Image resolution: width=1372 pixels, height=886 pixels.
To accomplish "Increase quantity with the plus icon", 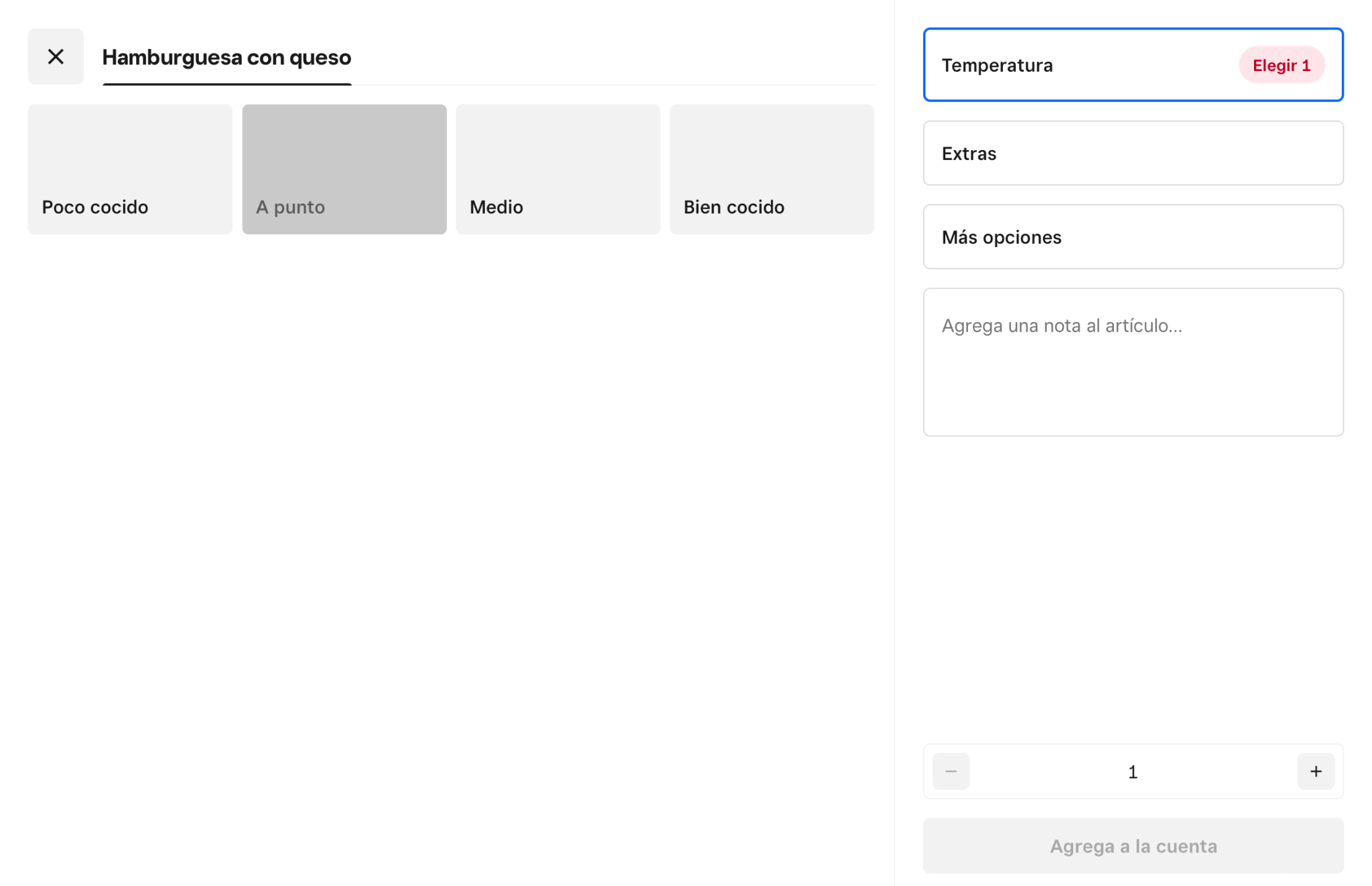I will pyautogui.click(x=1316, y=771).
